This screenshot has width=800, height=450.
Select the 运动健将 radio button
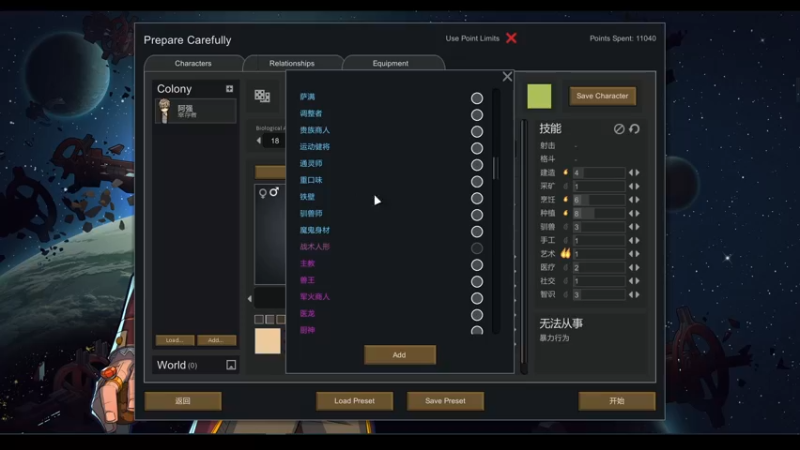(477, 148)
